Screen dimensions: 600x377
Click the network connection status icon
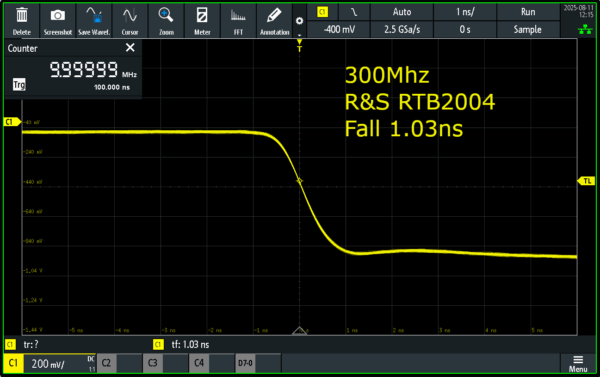tap(585, 29)
